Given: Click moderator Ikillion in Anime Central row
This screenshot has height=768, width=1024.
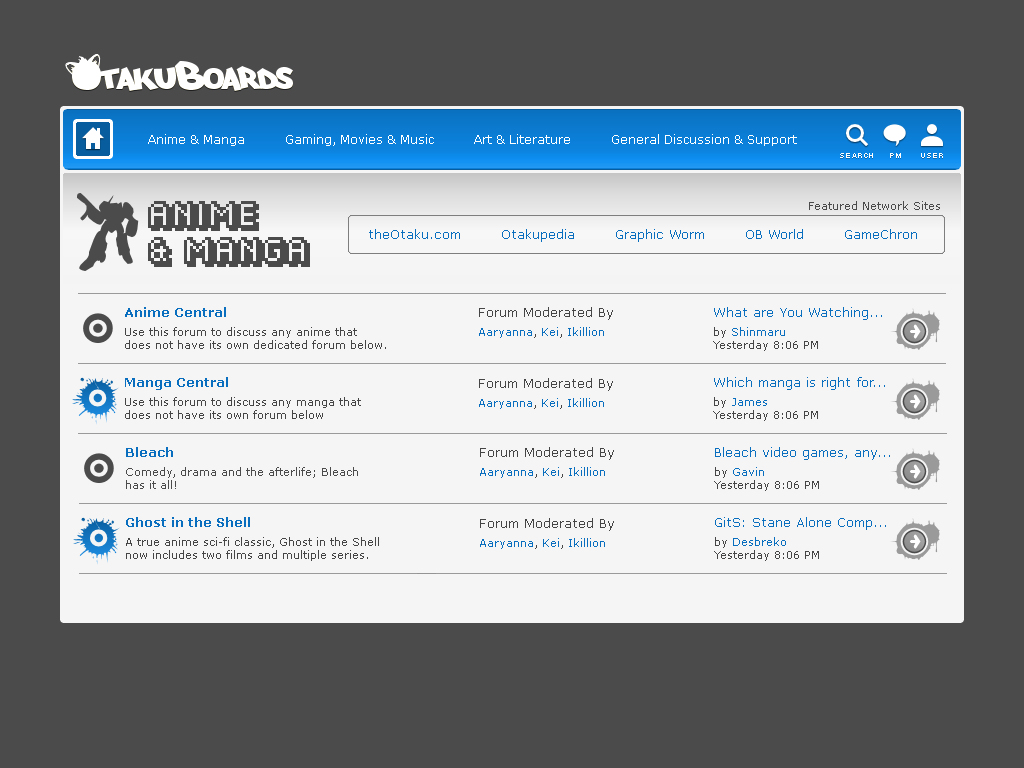Looking at the screenshot, I should coord(586,332).
